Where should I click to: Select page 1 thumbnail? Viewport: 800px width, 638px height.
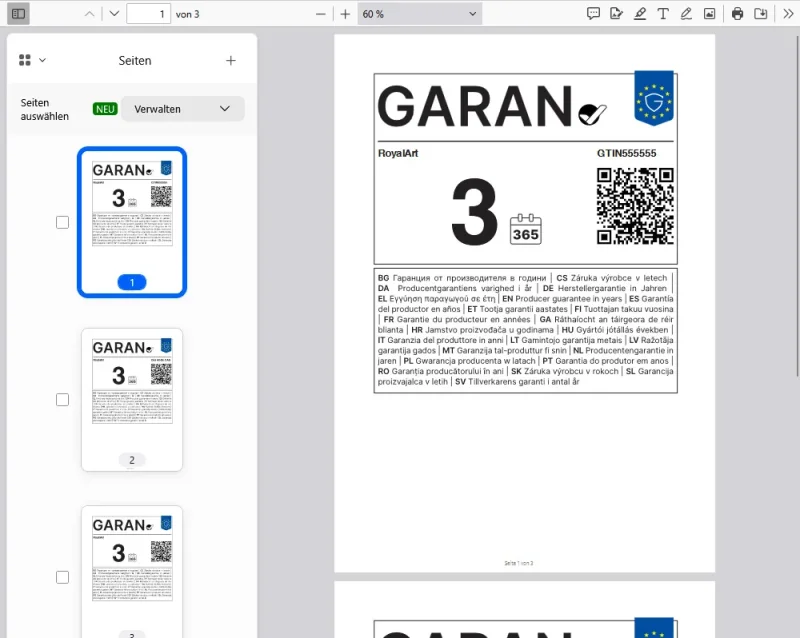pos(132,222)
